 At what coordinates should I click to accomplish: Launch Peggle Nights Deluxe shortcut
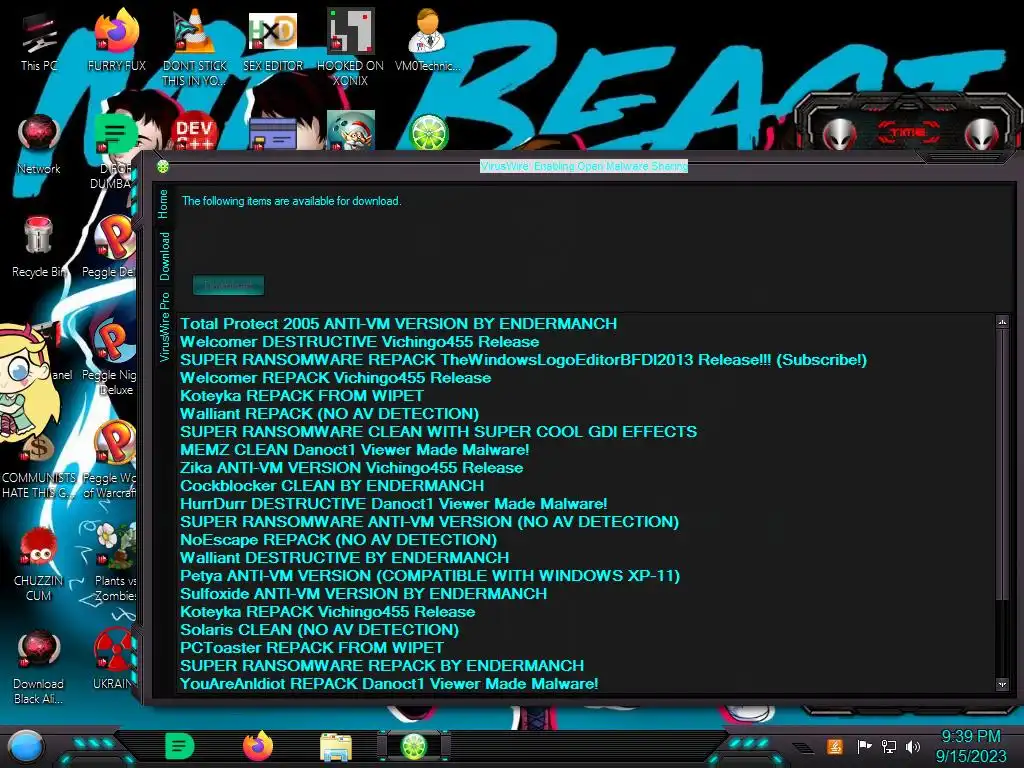coord(110,356)
